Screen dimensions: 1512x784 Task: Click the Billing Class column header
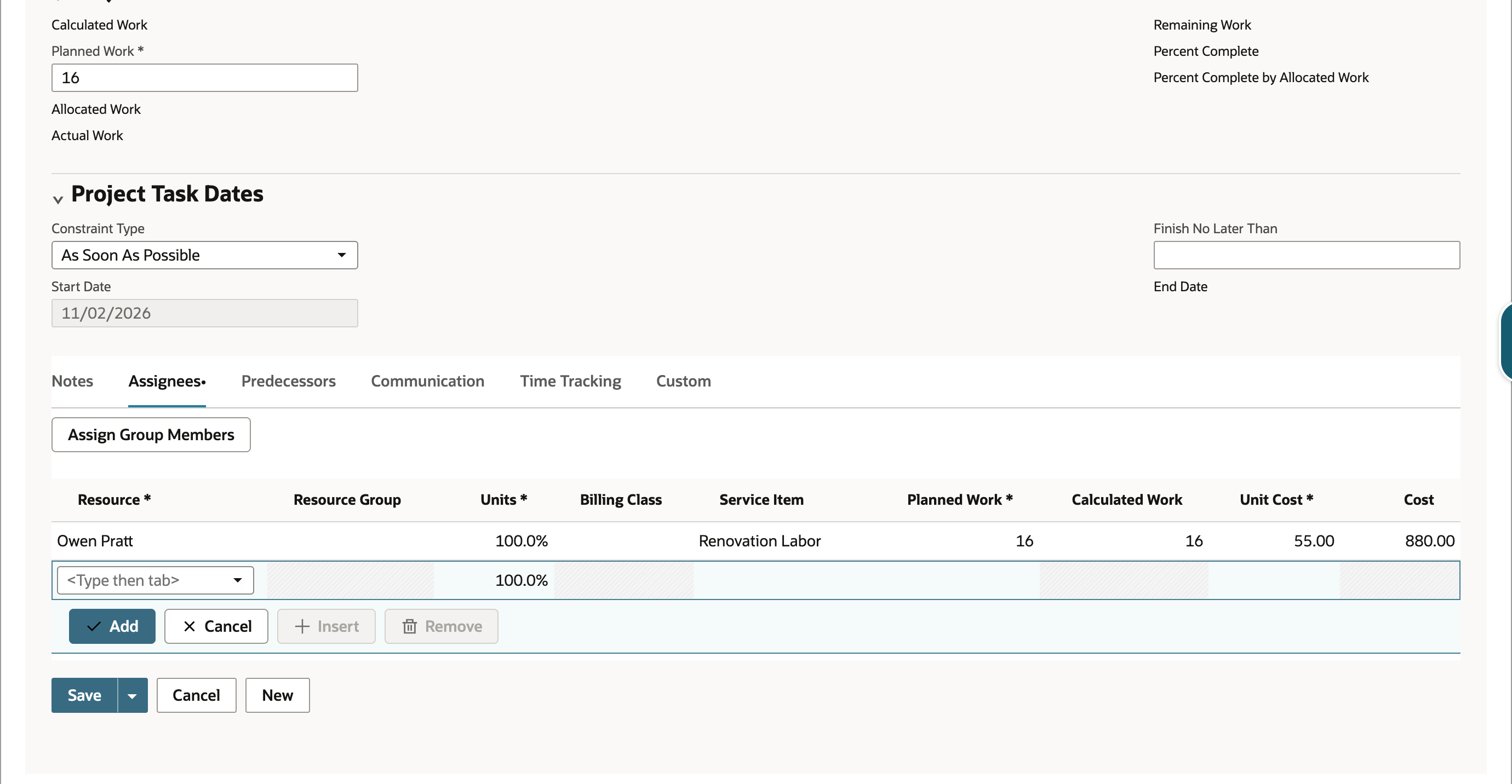(x=620, y=500)
